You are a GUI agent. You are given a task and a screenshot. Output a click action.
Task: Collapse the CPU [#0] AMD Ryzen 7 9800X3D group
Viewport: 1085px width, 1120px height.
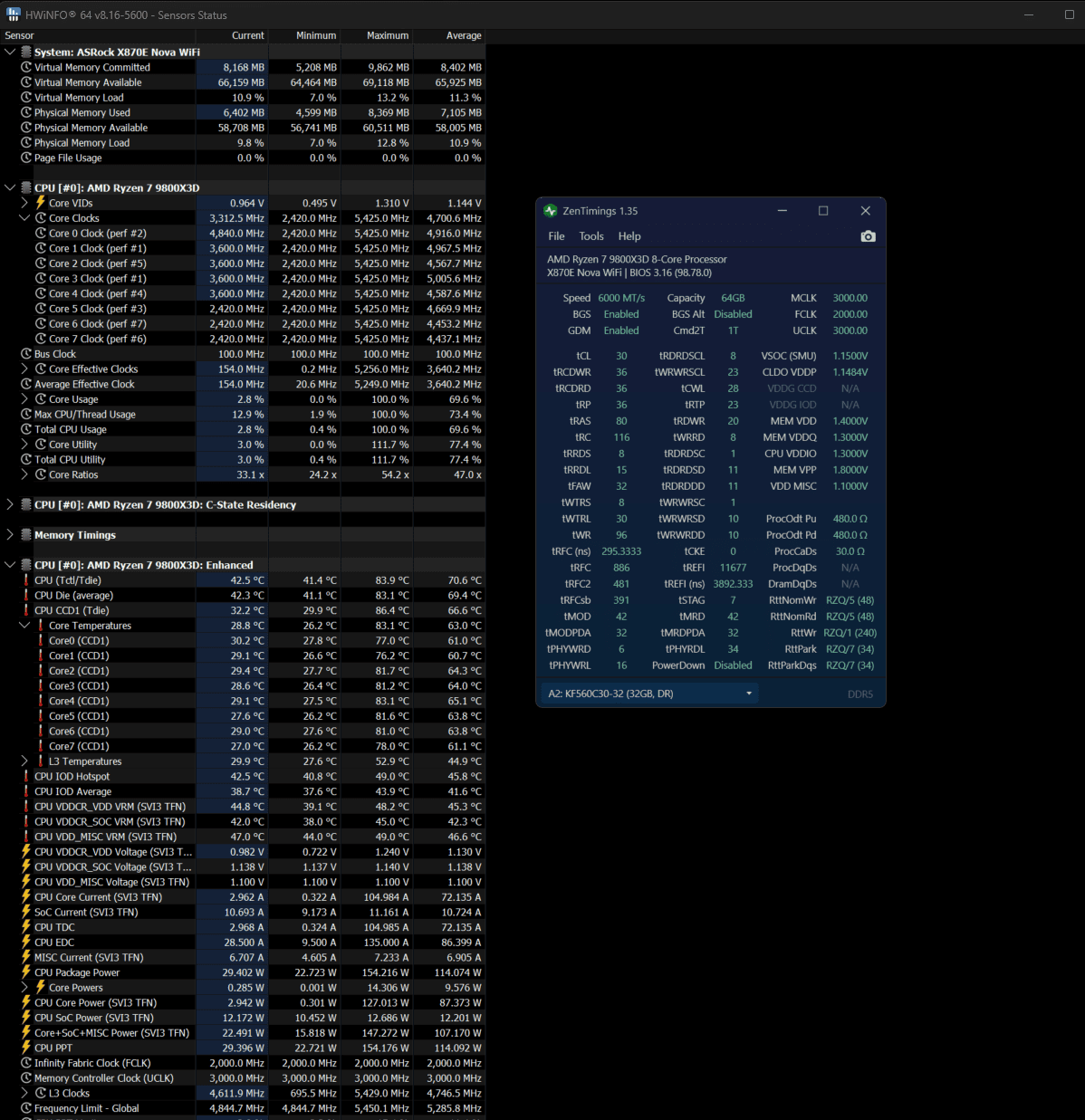pyautogui.click(x=10, y=188)
